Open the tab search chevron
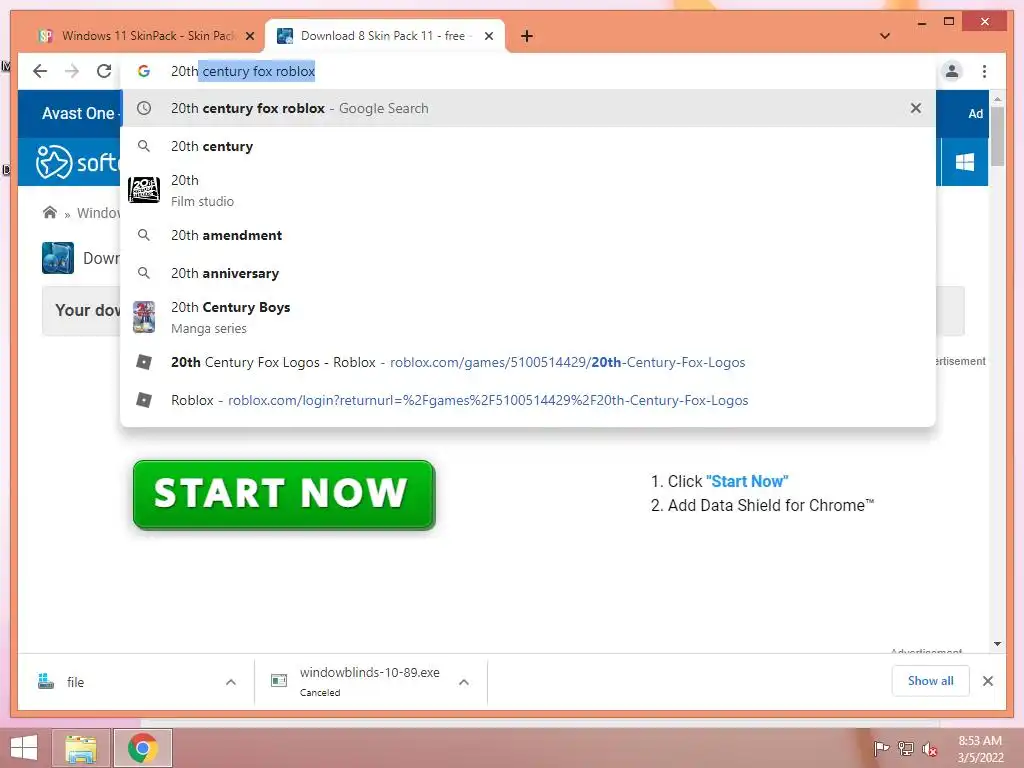This screenshot has height=768, width=1024. click(885, 36)
